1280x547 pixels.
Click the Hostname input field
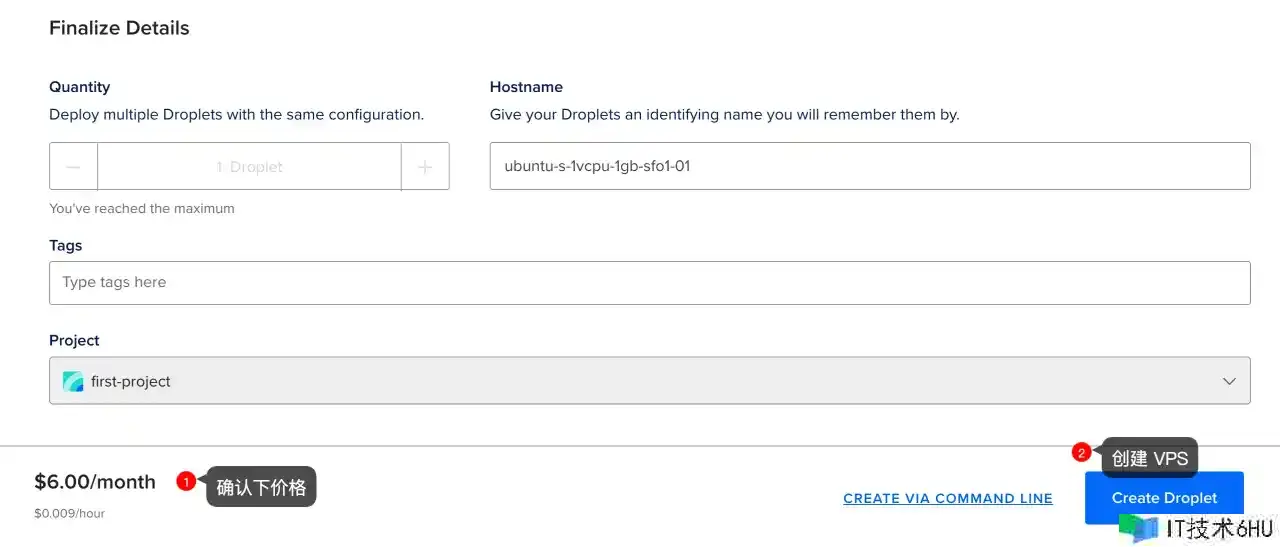pos(869,166)
